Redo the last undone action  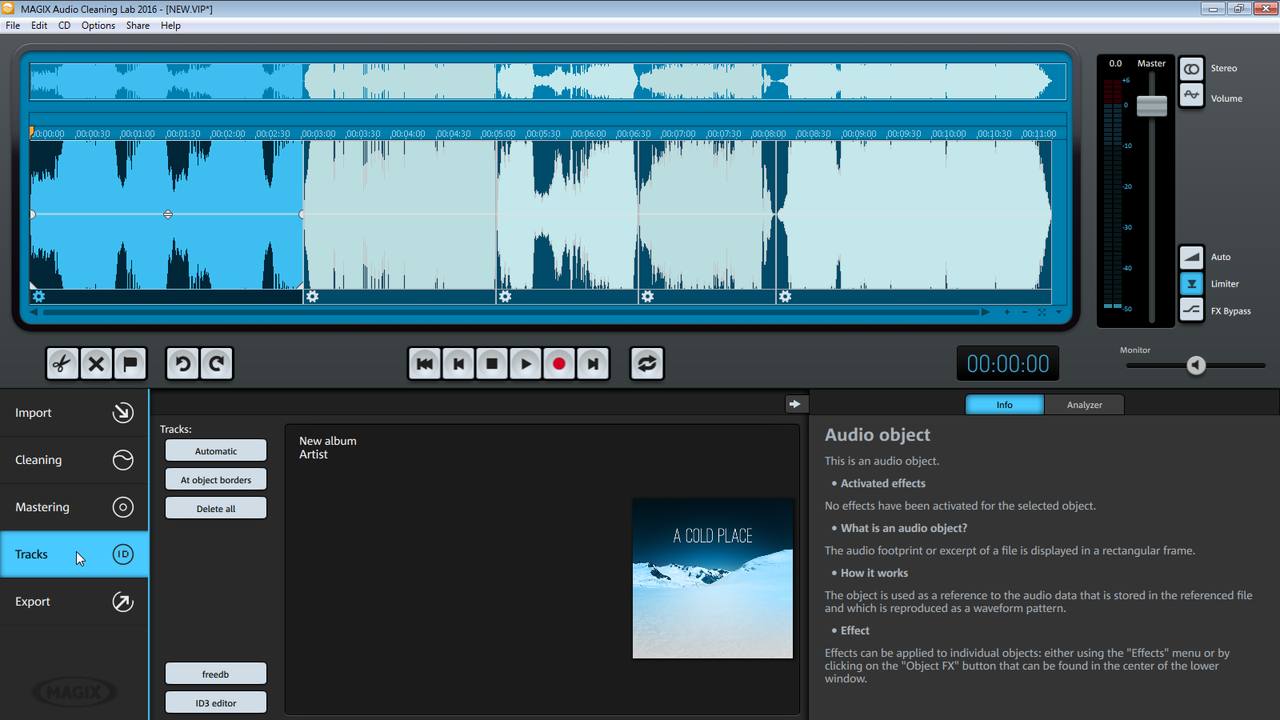point(216,364)
